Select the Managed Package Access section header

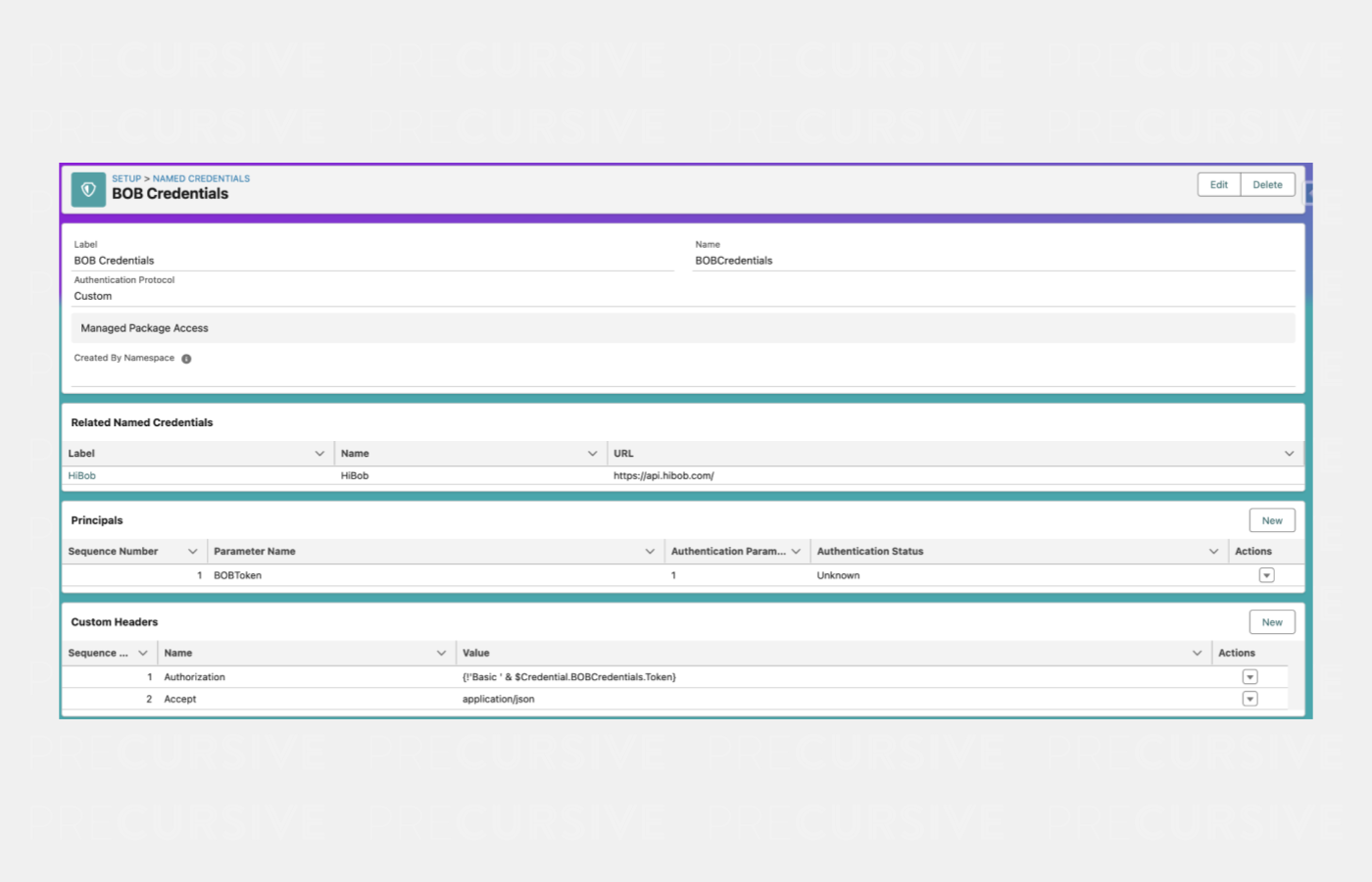click(x=683, y=328)
